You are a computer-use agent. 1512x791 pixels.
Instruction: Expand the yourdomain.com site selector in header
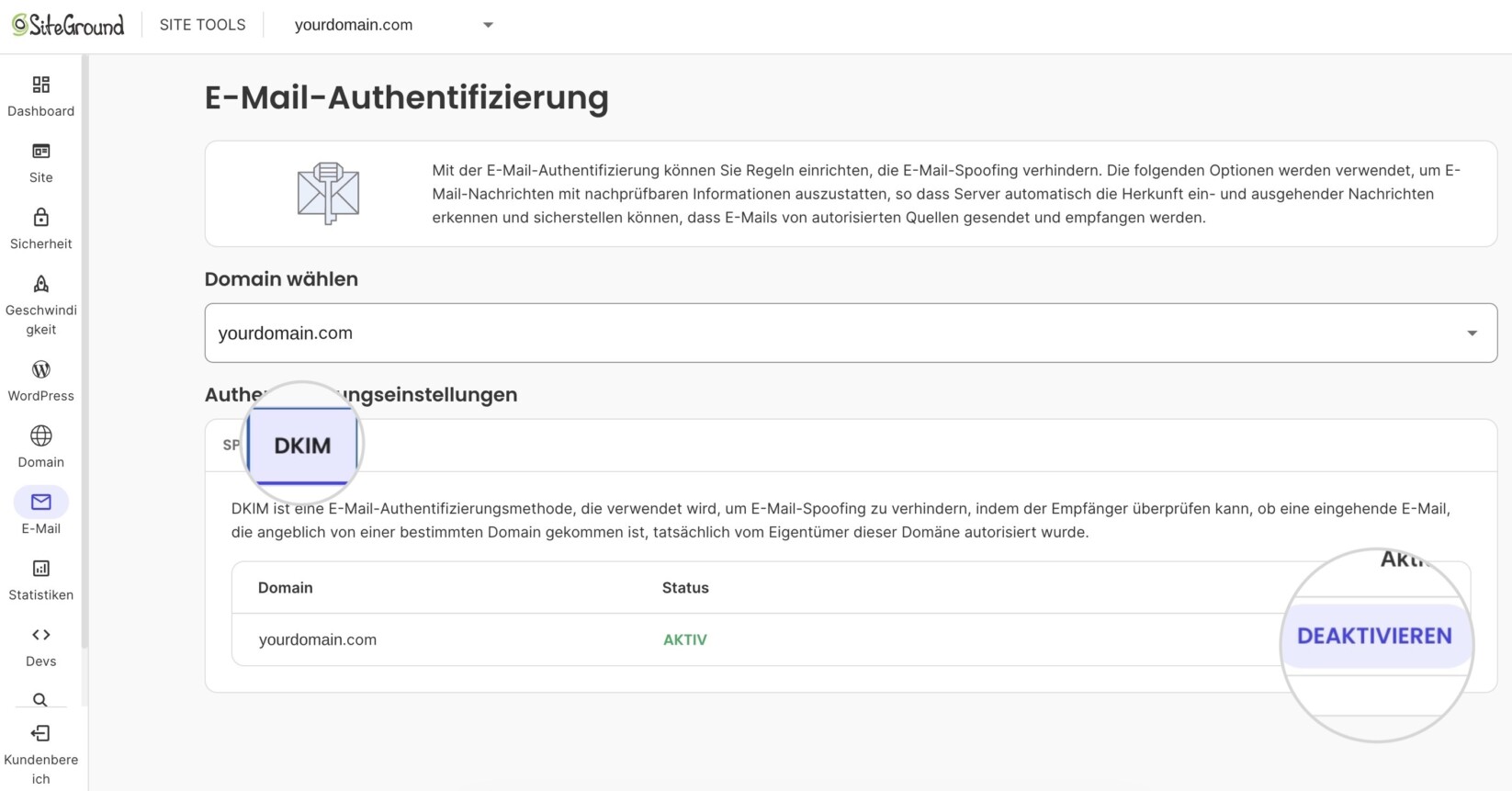[x=393, y=25]
